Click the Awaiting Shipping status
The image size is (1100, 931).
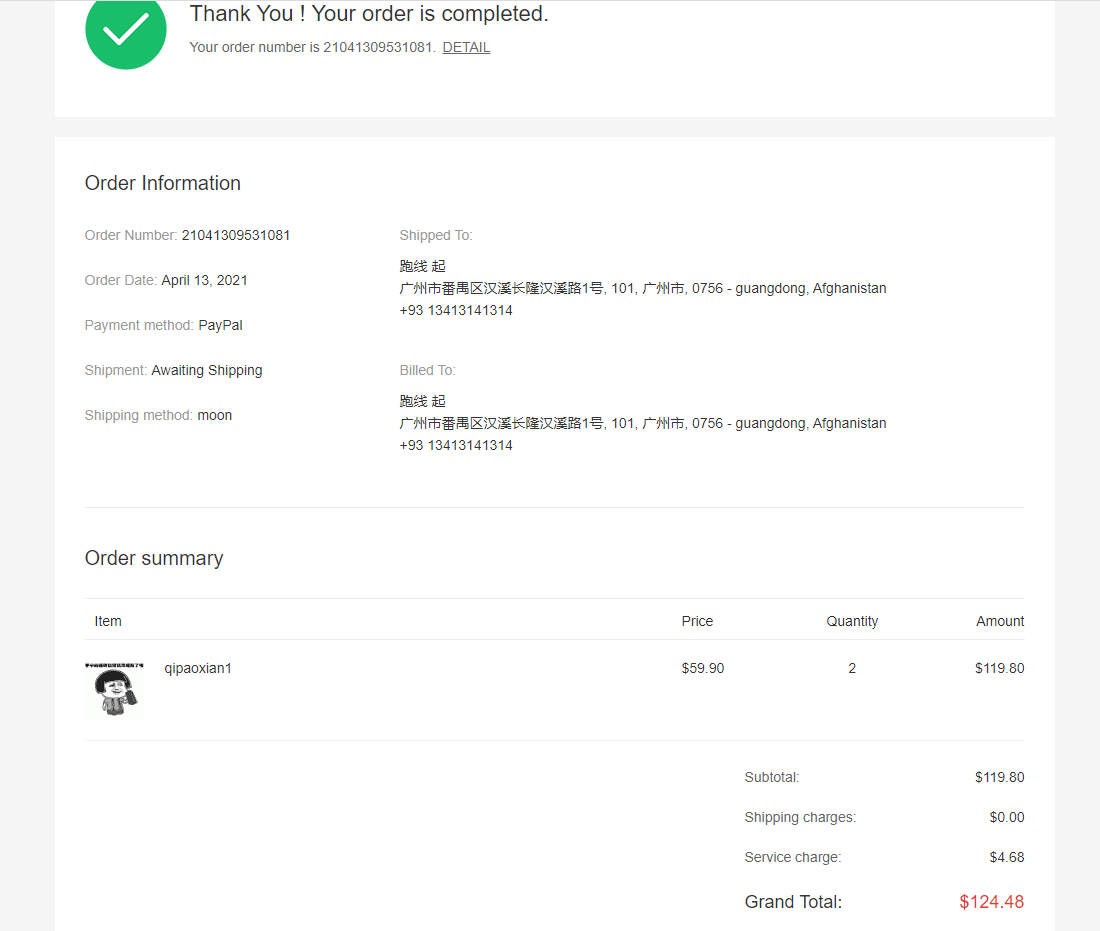pyautogui.click(x=207, y=370)
